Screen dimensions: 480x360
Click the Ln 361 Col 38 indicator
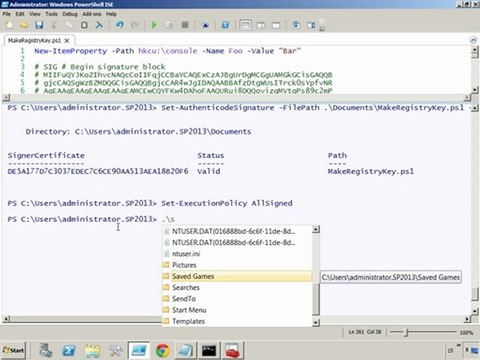tap(365, 332)
